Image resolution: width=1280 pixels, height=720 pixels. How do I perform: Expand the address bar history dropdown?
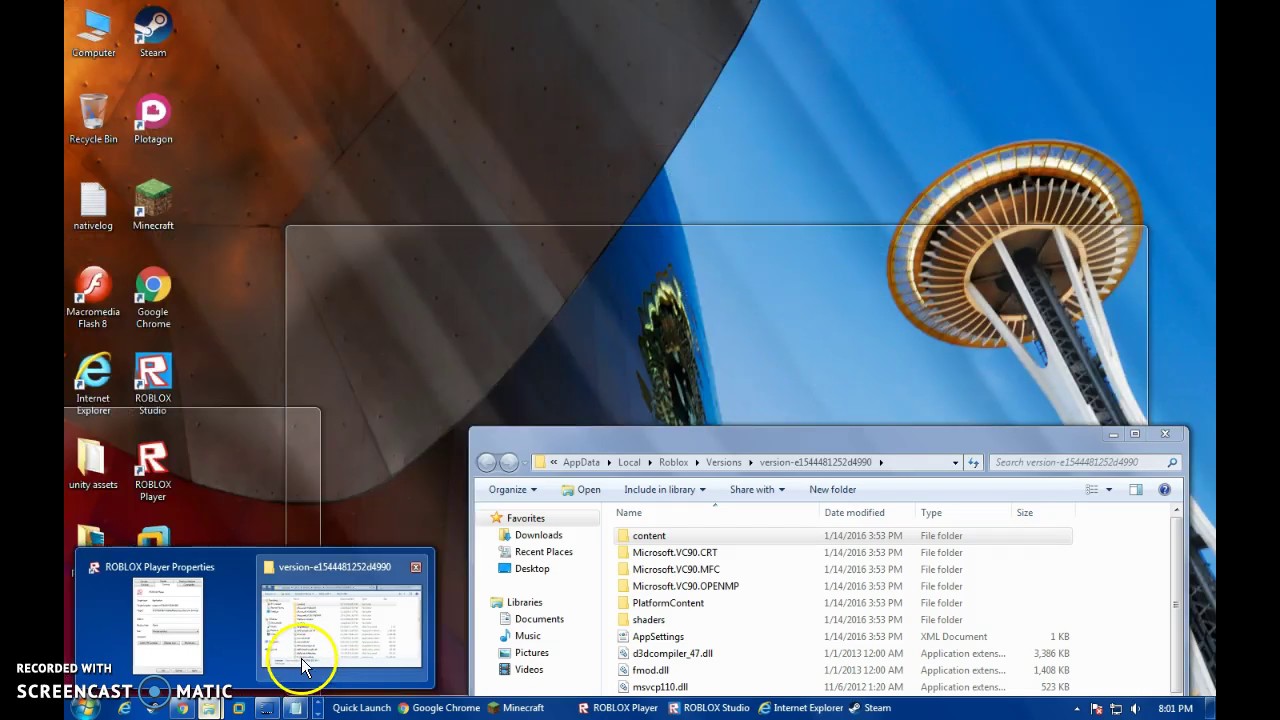pyautogui.click(x=955, y=463)
